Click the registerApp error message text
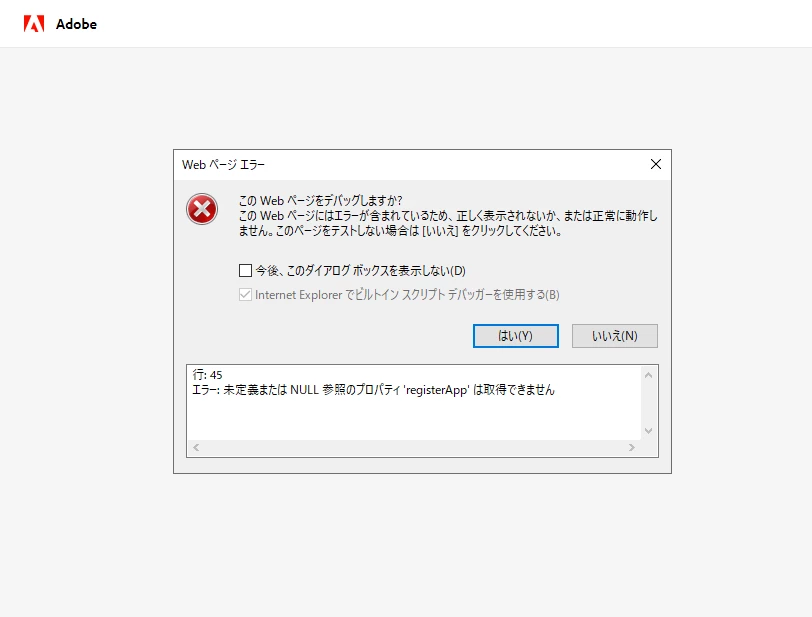The height and width of the screenshot is (617, 812). click(x=373, y=390)
